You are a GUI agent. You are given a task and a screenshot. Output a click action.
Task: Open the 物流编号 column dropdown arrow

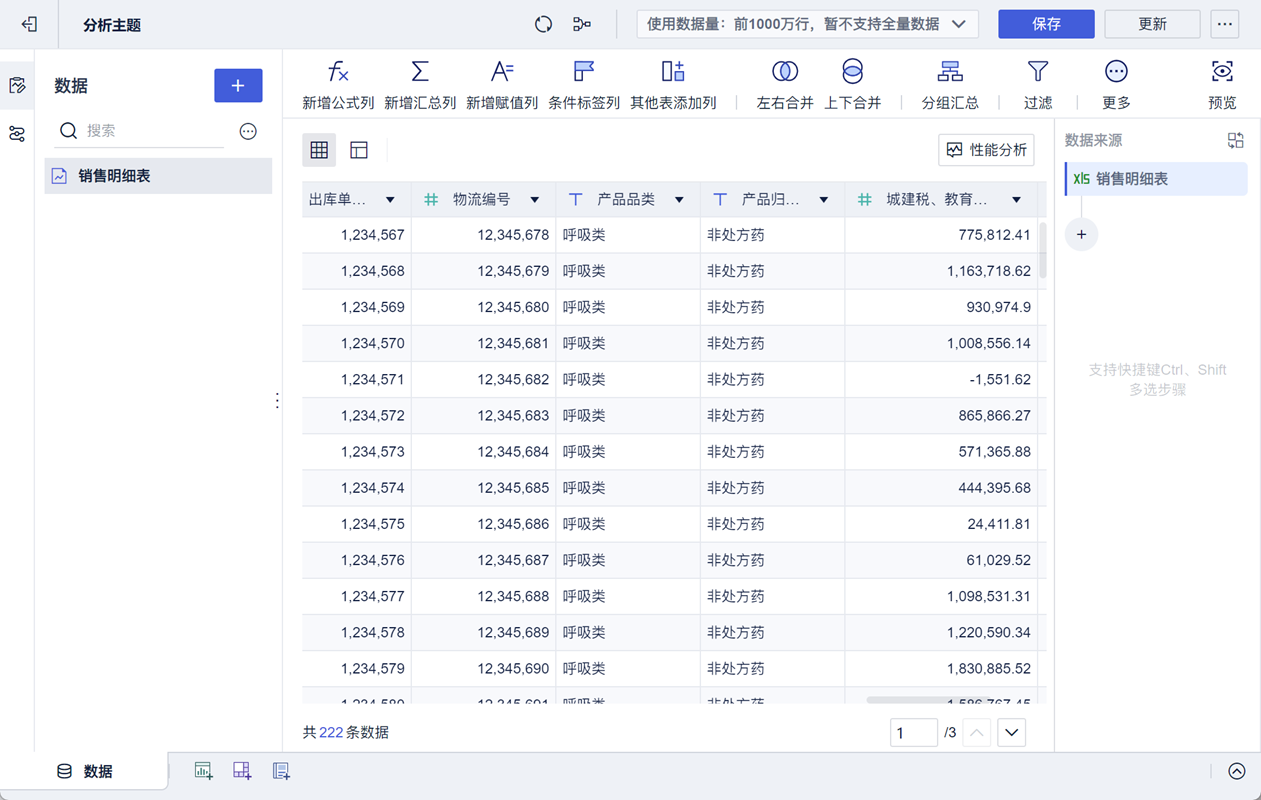click(535, 200)
